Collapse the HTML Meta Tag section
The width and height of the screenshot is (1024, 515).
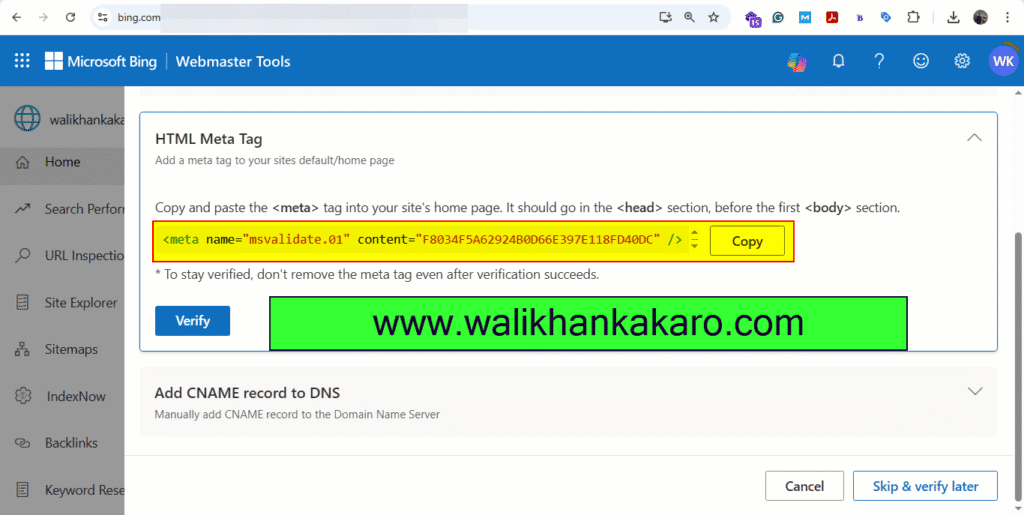tap(974, 138)
